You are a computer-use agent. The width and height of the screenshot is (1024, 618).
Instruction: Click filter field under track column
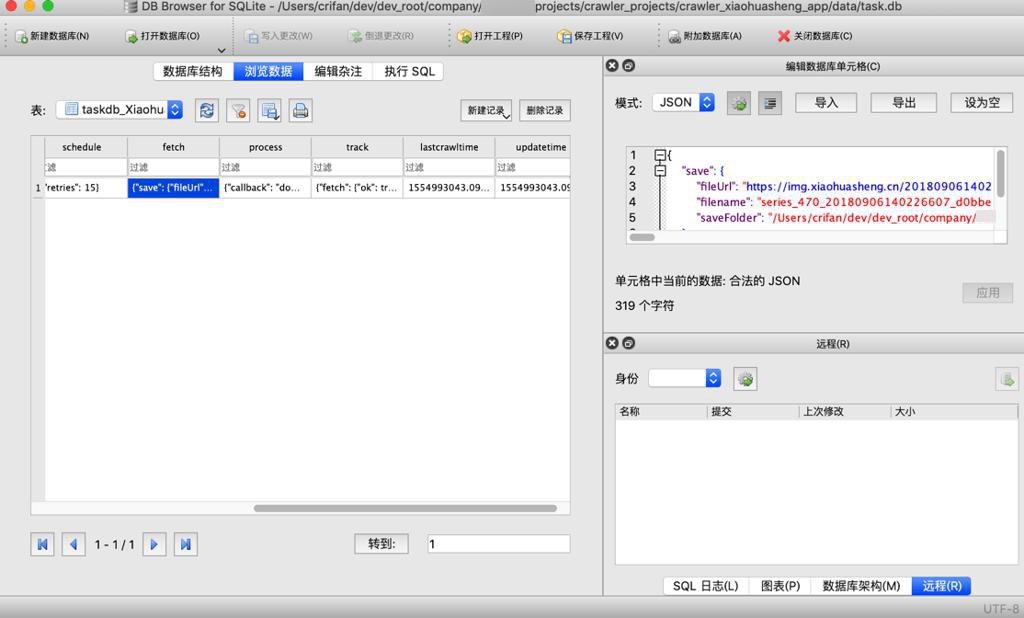point(357,167)
